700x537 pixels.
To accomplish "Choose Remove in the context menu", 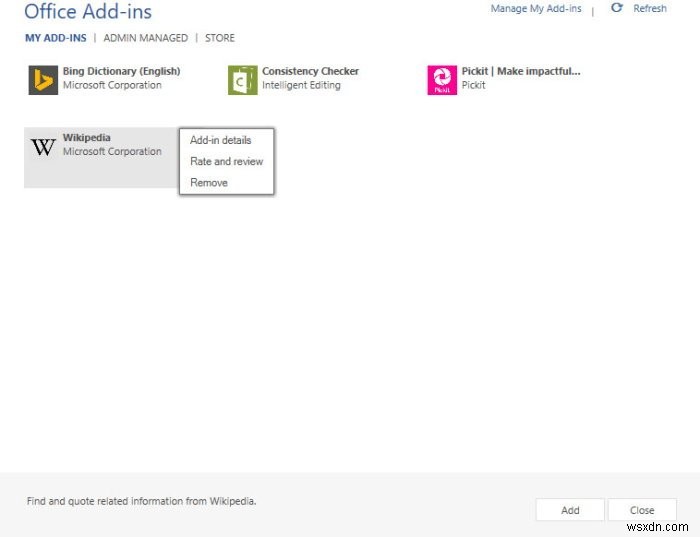I will tap(209, 183).
